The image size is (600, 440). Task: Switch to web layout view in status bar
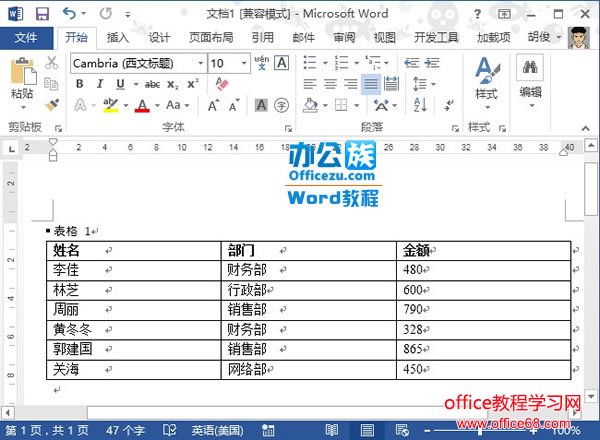[x=402, y=430]
